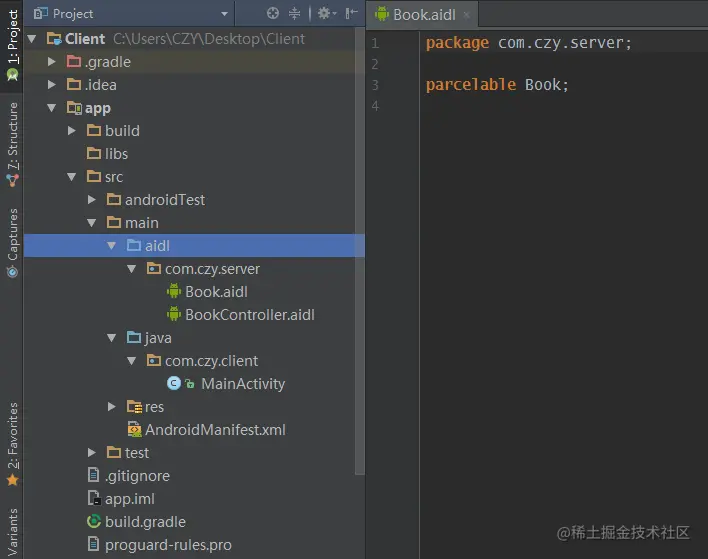Screen dimensions: 708x559
Task: Select BookController.aidl in the tree
Action: click(250, 315)
